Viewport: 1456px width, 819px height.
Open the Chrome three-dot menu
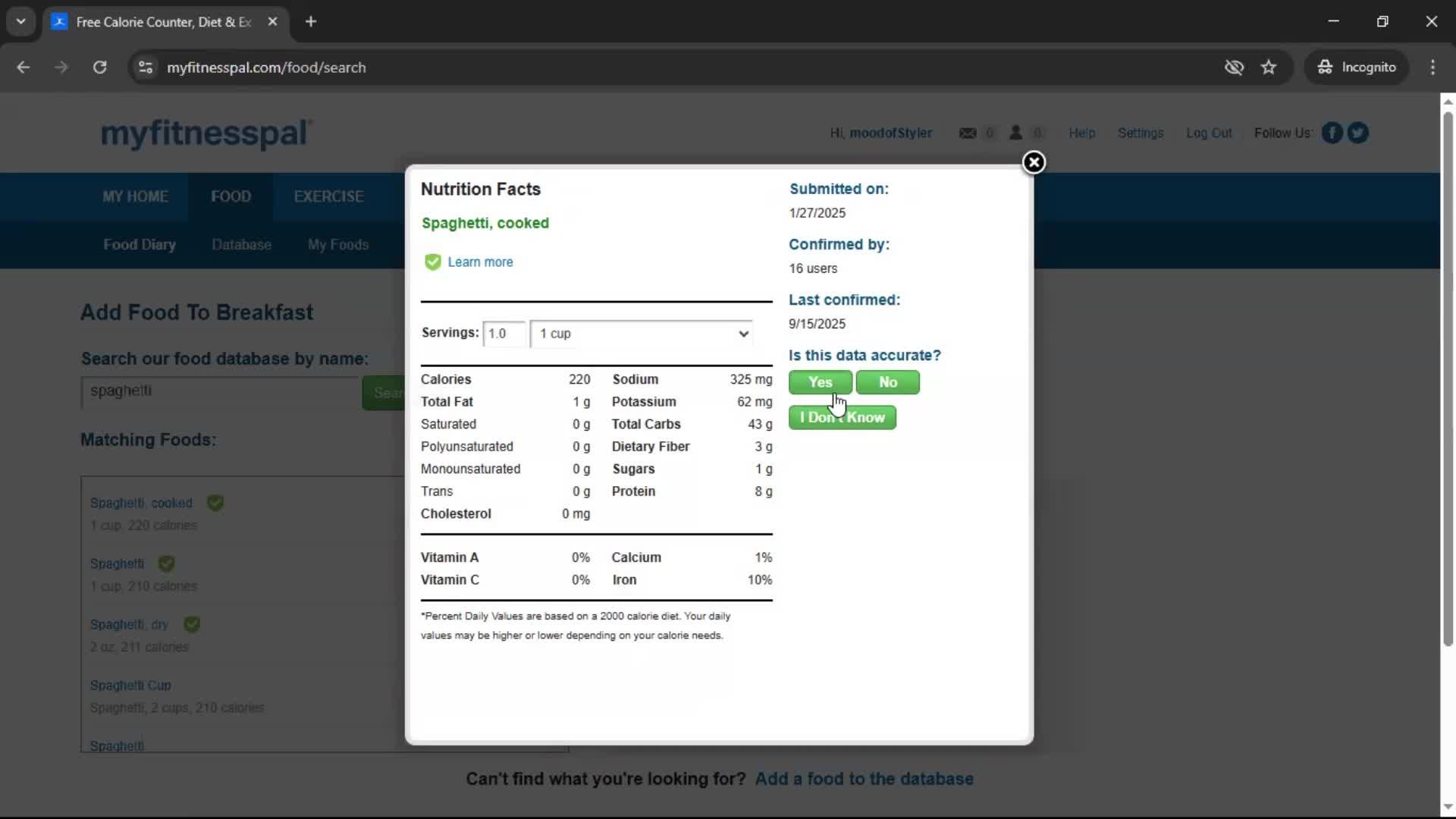pyautogui.click(x=1432, y=67)
